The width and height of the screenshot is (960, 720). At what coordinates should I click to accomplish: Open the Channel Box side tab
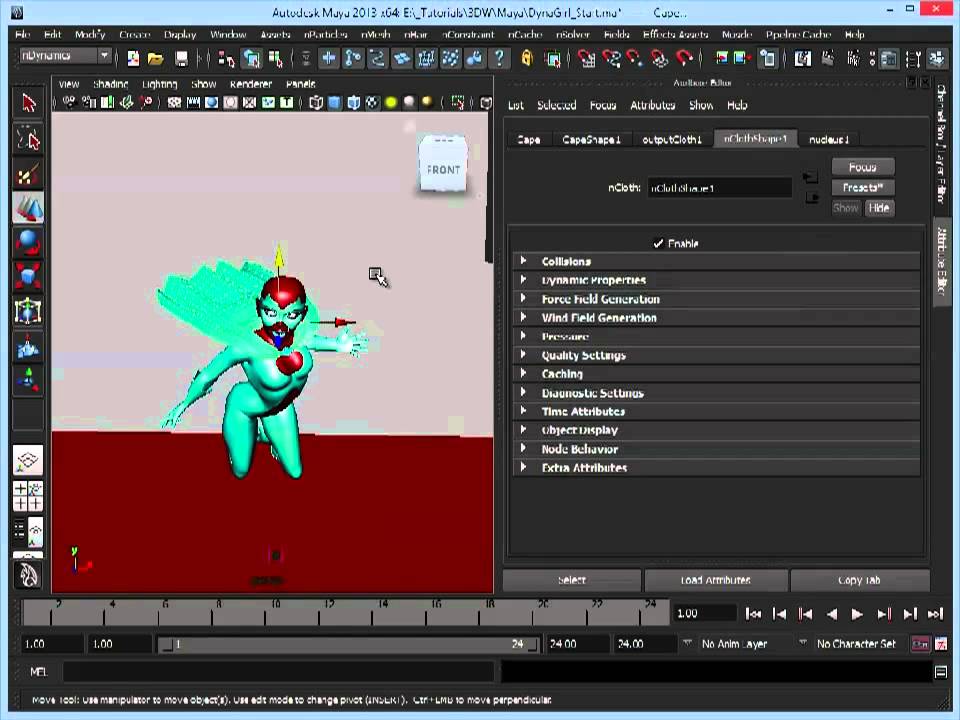(941, 144)
